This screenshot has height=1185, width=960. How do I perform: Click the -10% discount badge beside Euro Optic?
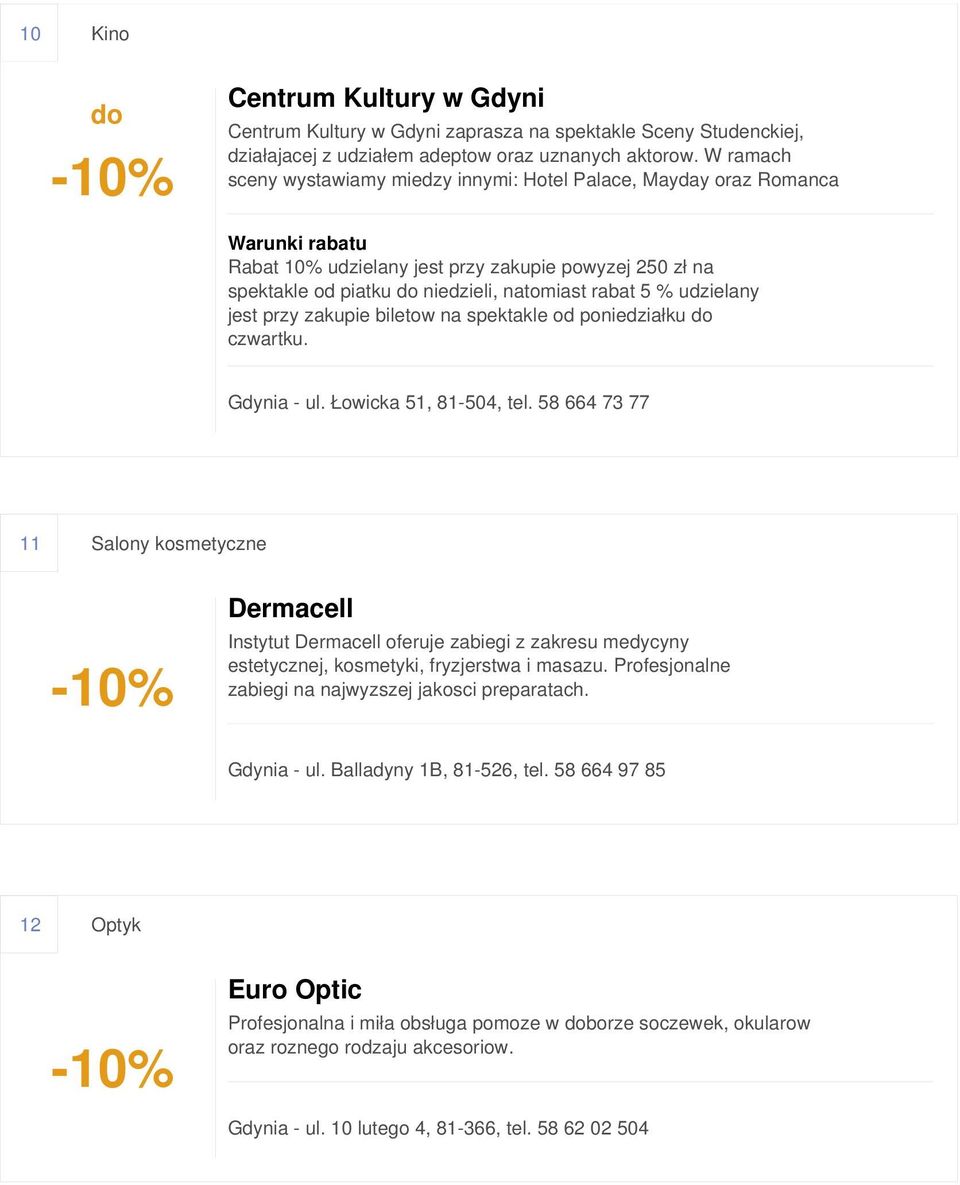pyautogui.click(x=112, y=1069)
